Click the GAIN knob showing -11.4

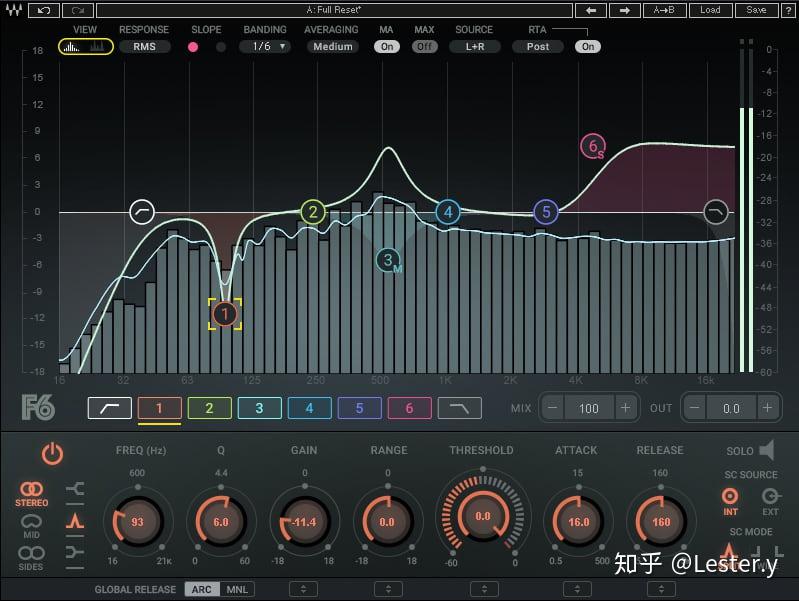pos(304,521)
